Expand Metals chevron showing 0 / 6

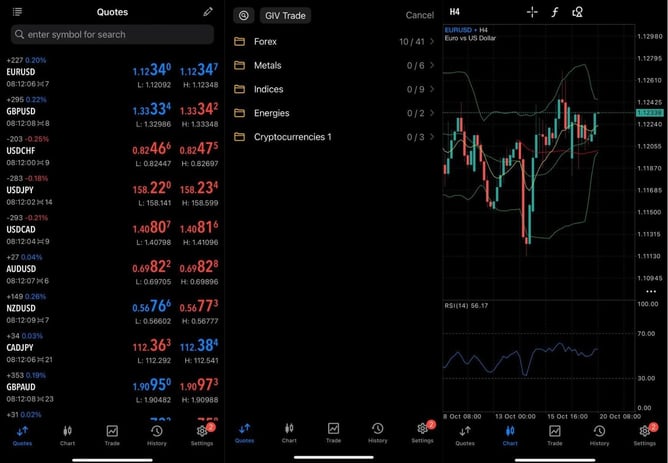pos(432,65)
